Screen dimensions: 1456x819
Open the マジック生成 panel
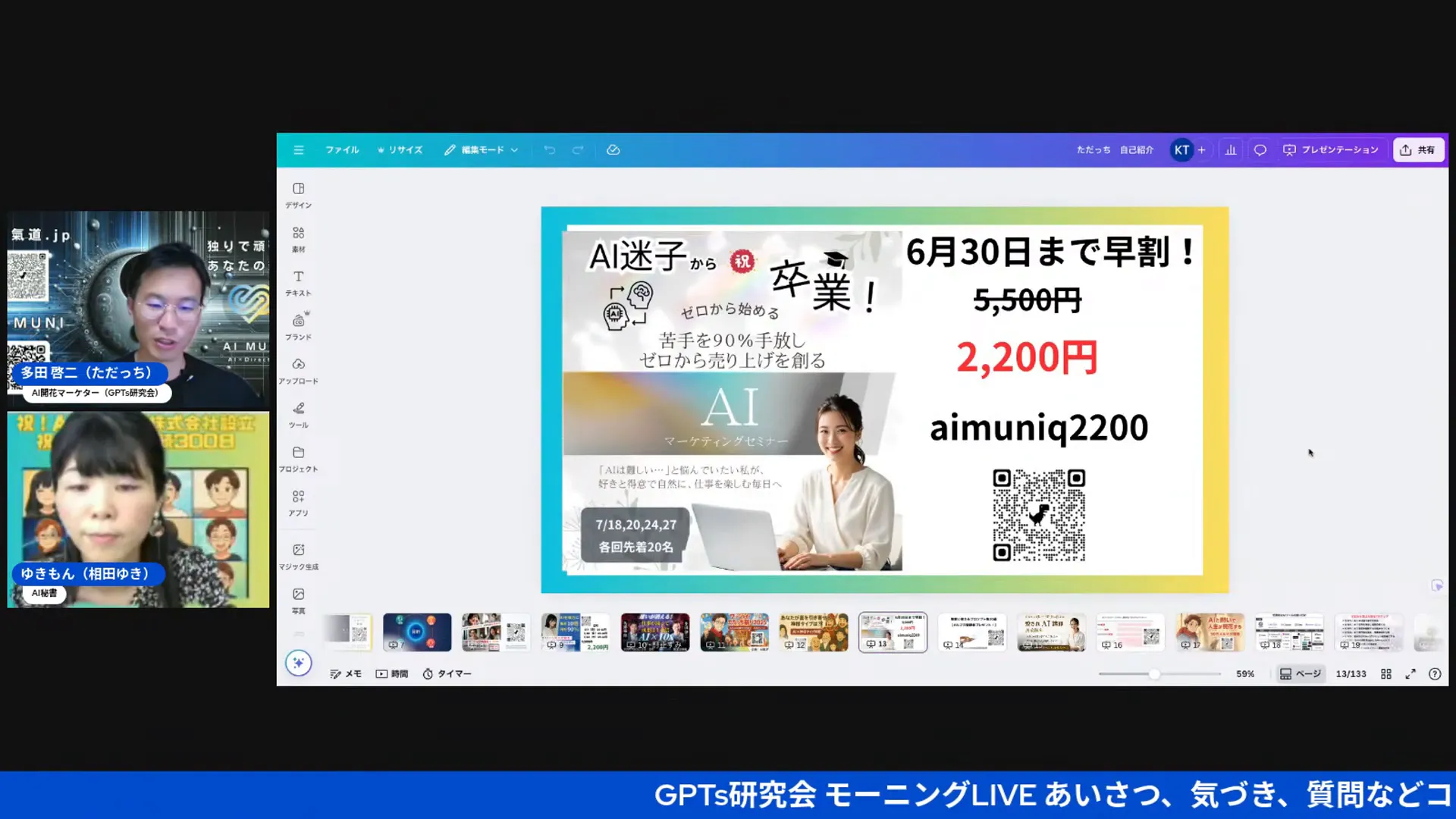click(299, 557)
